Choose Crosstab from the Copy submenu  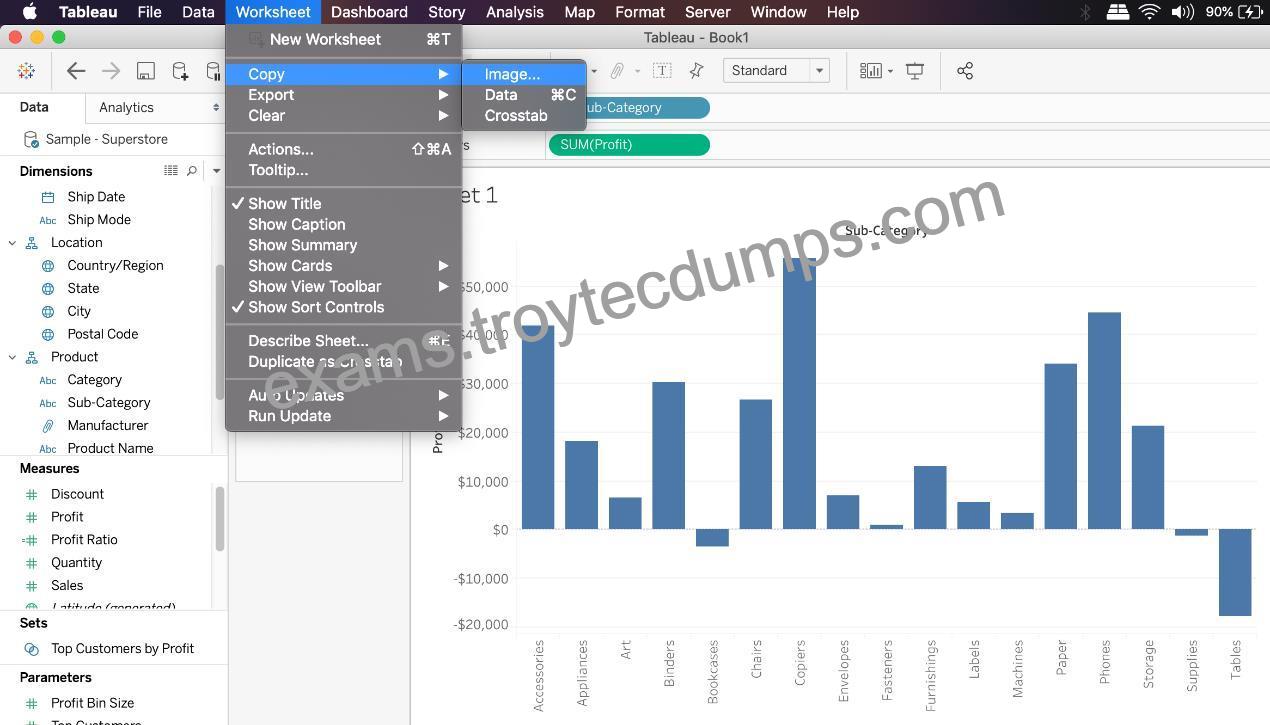[x=524, y=116]
